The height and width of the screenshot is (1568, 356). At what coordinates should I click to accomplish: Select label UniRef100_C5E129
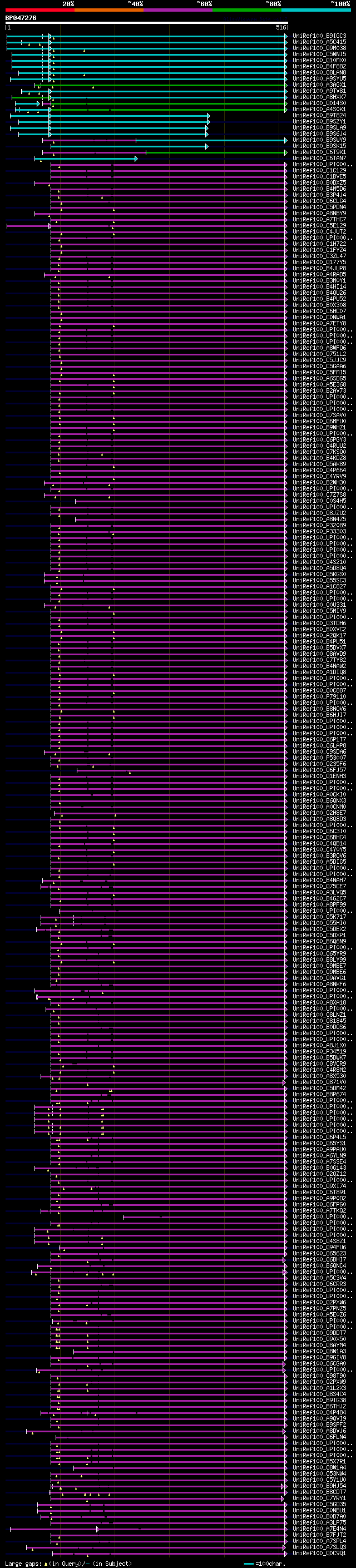click(319, 225)
